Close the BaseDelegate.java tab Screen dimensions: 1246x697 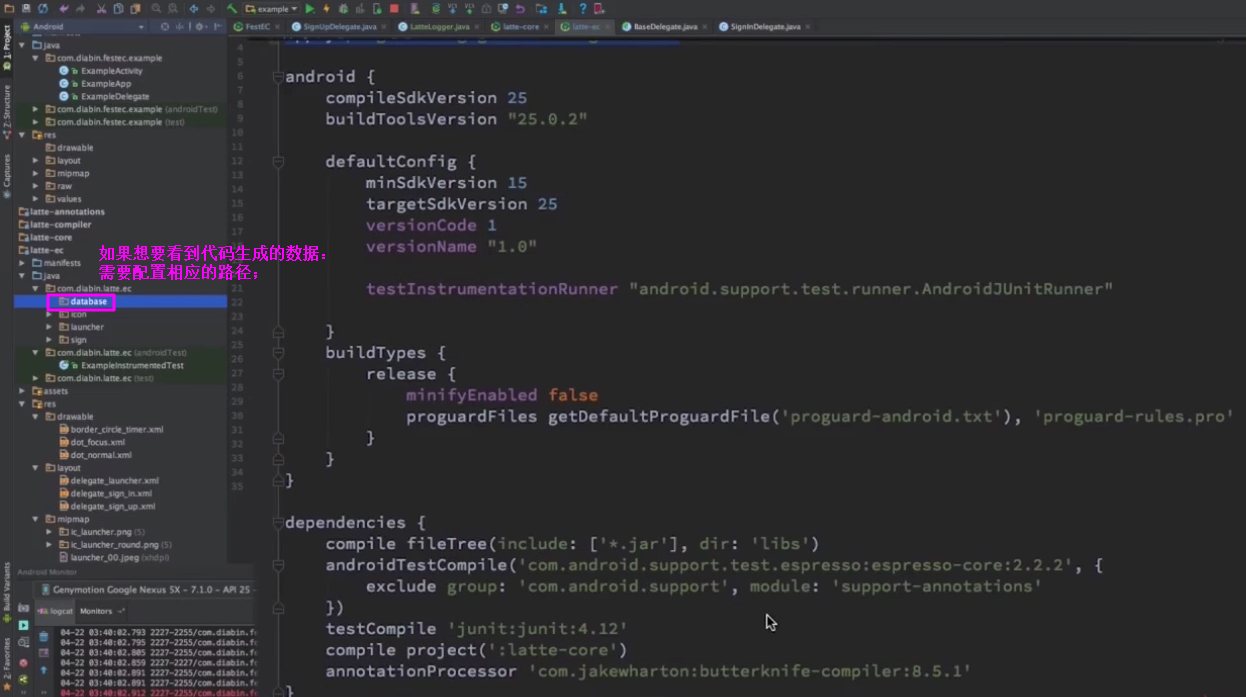704,27
